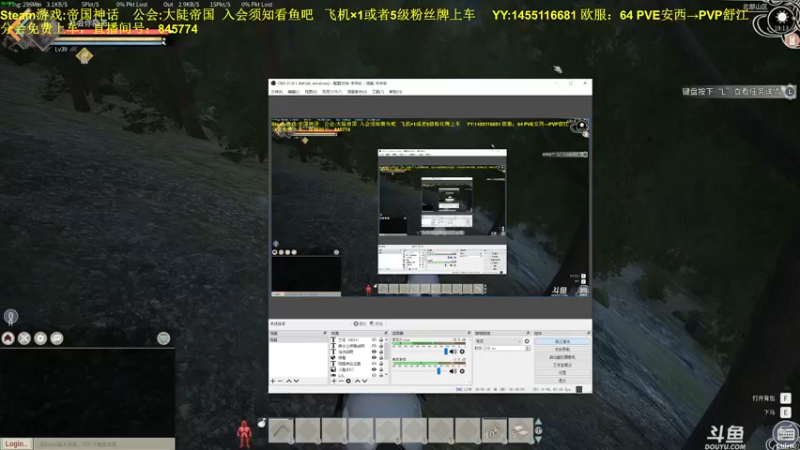
Task: Click the red character figure beside hotbar
Action: (x=244, y=434)
